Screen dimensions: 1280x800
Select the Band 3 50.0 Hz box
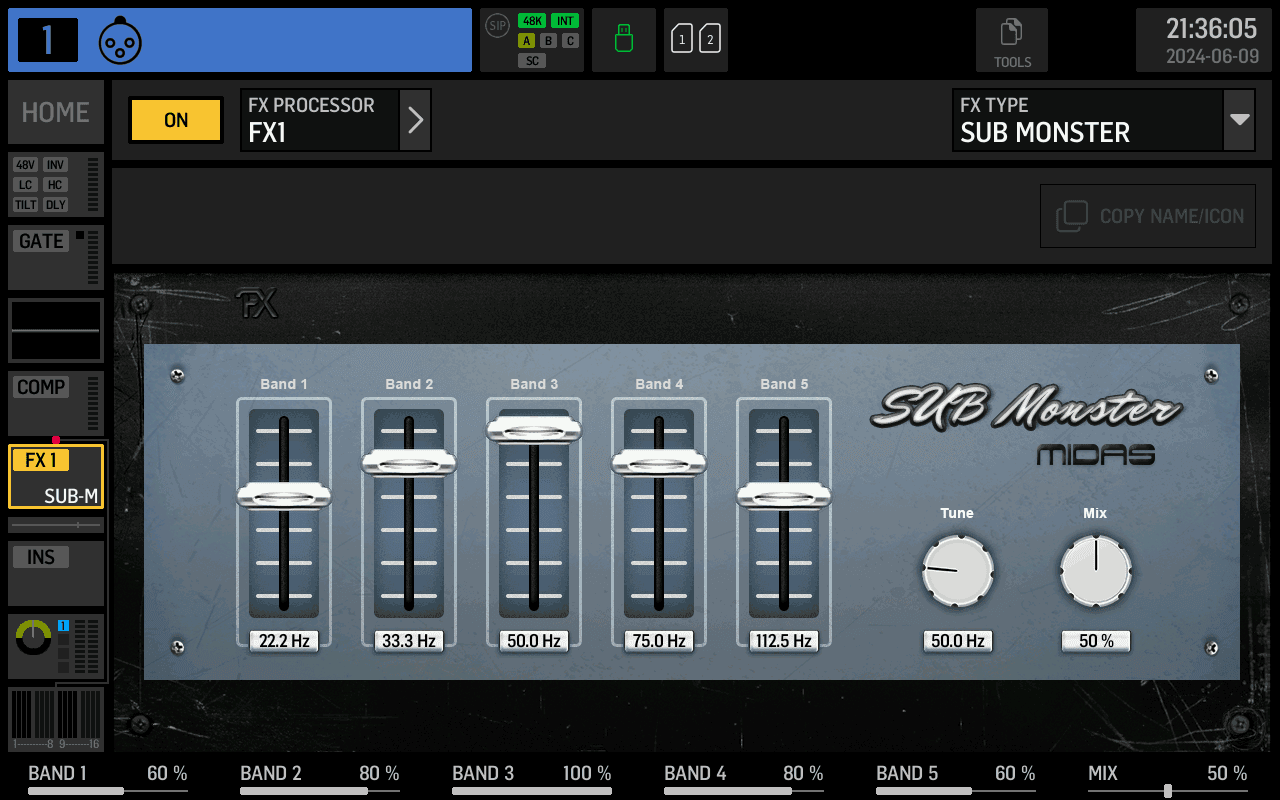click(534, 641)
